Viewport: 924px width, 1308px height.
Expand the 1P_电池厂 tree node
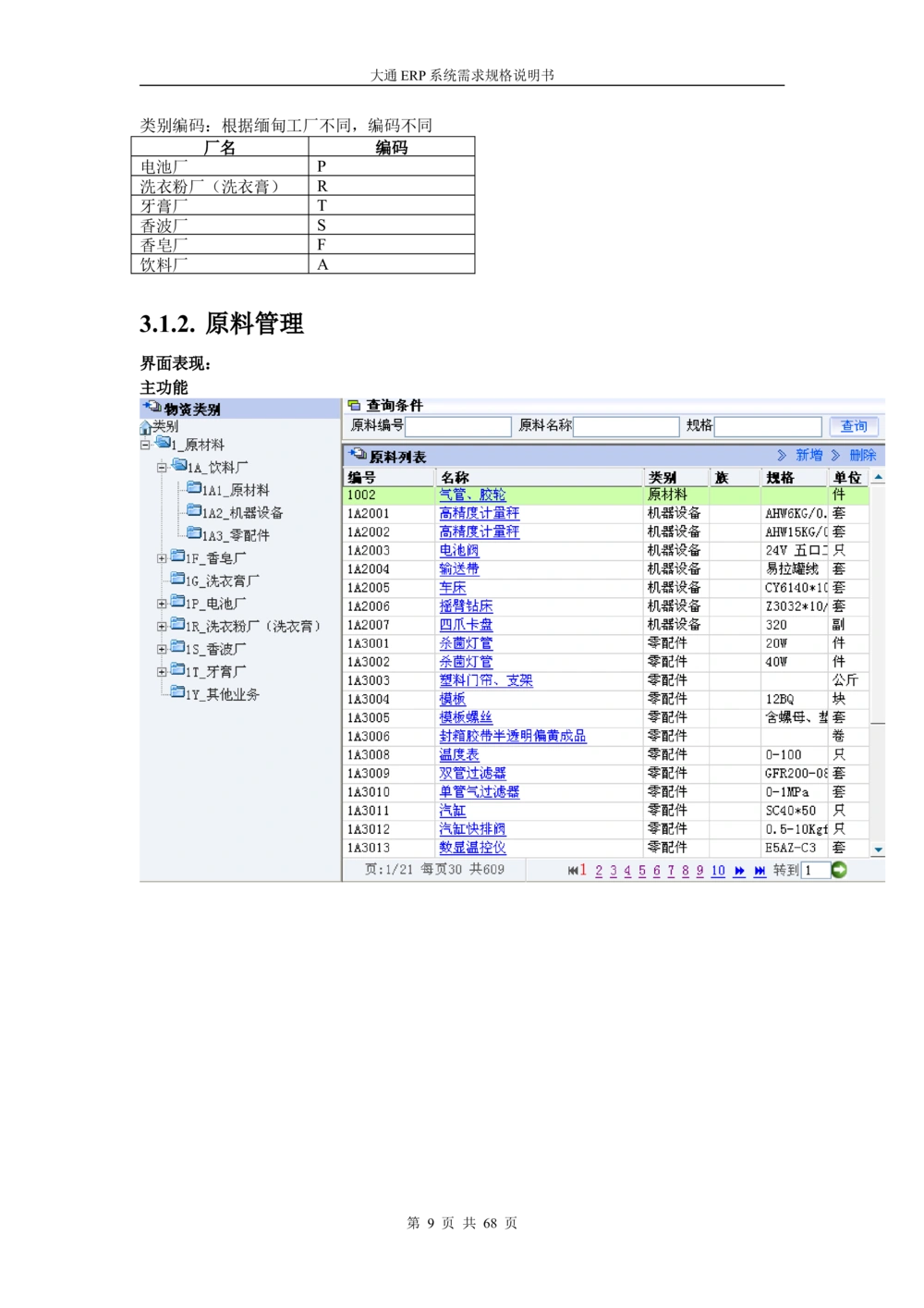click(162, 604)
